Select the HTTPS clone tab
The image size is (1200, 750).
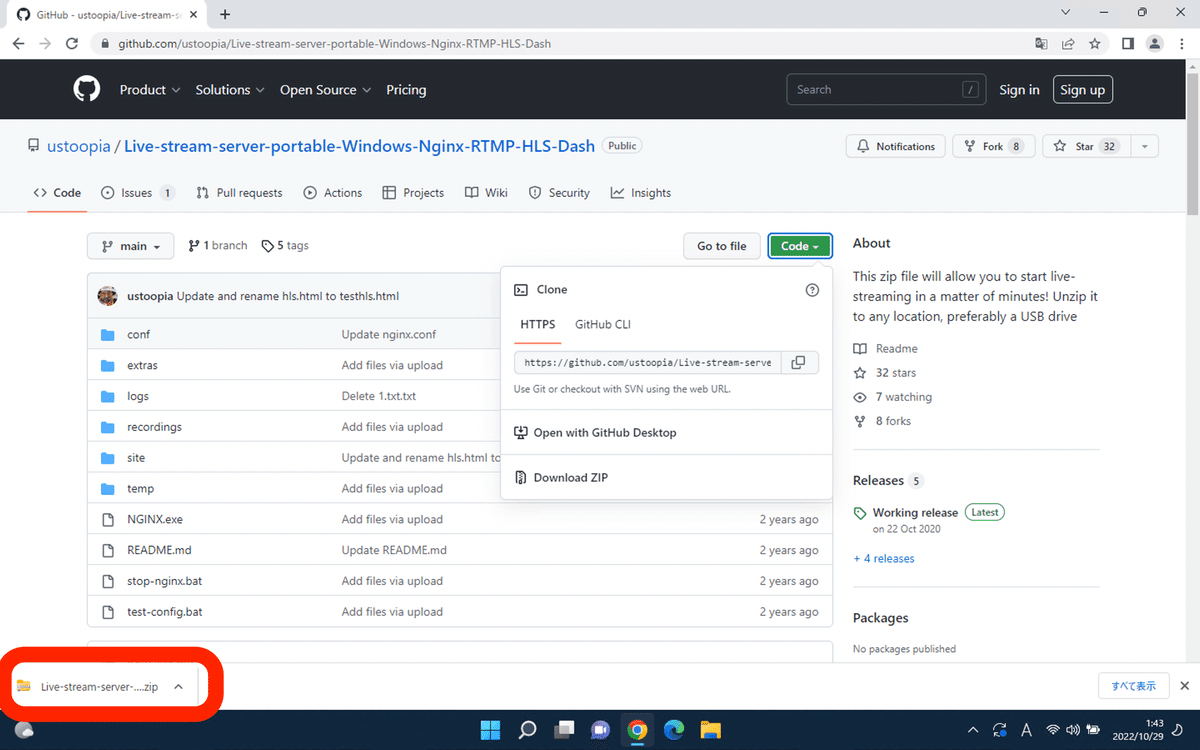538,324
